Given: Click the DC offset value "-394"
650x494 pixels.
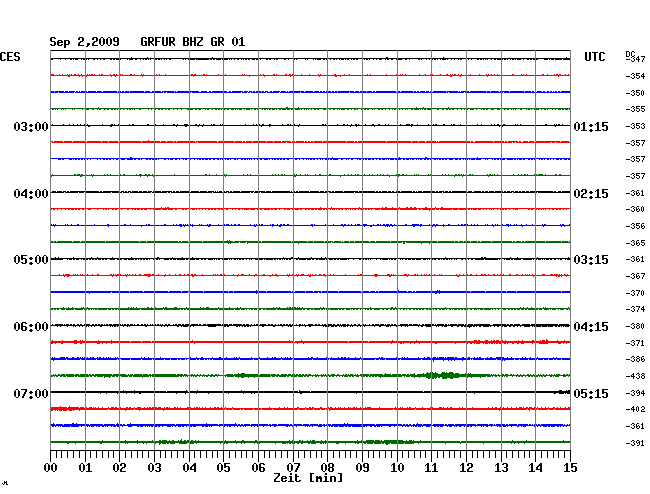Looking at the screenshot, I should pyautogui.click(x=635, y=393).
